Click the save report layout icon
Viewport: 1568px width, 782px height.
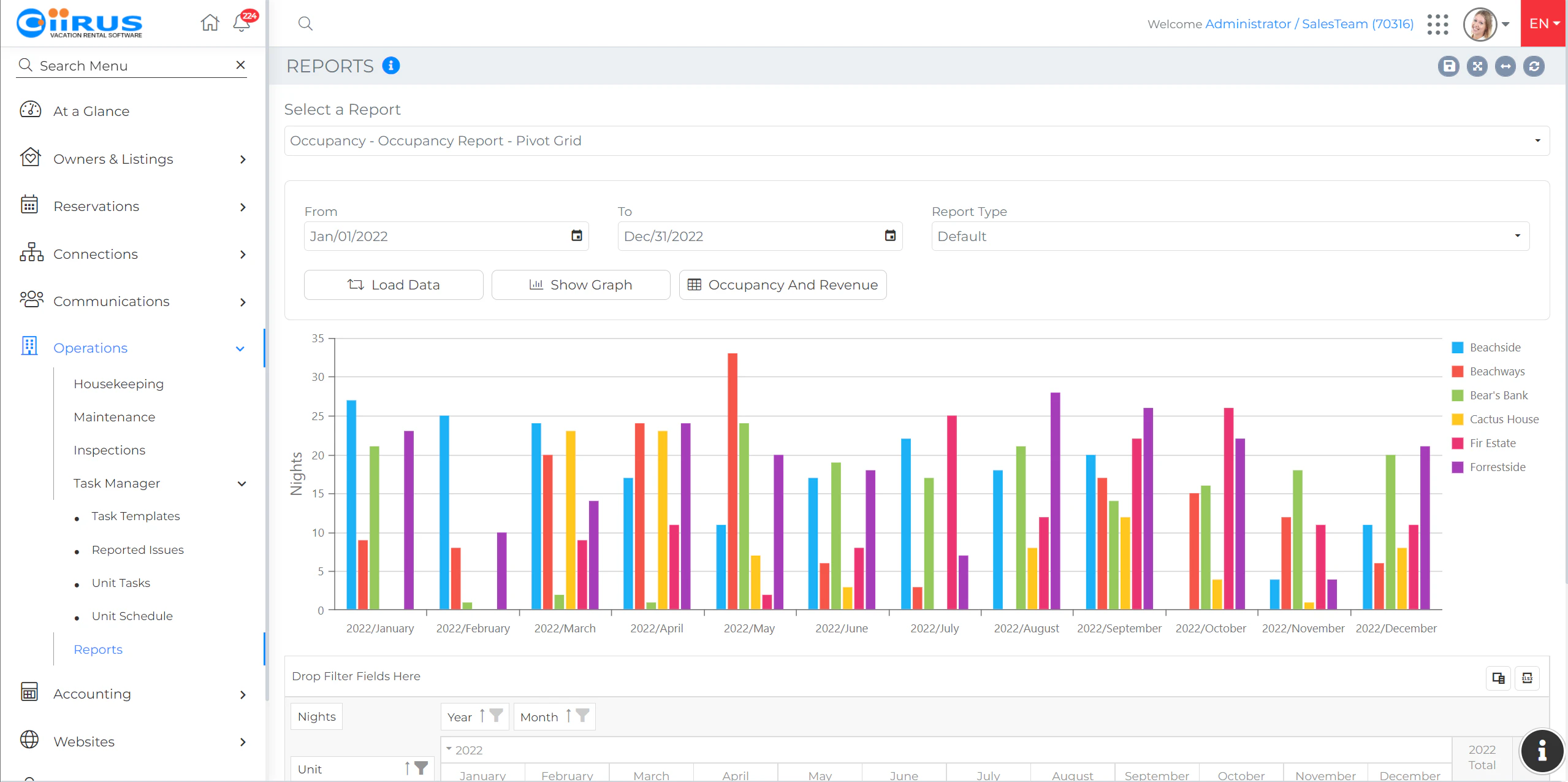click(1448, 66)
